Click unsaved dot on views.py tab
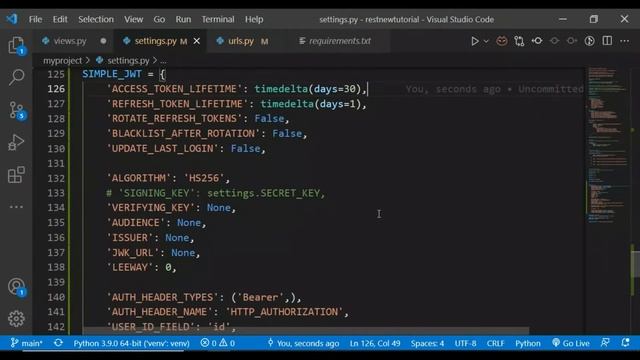The height and width of the screenshot is (360, 640). pos(103,41)
